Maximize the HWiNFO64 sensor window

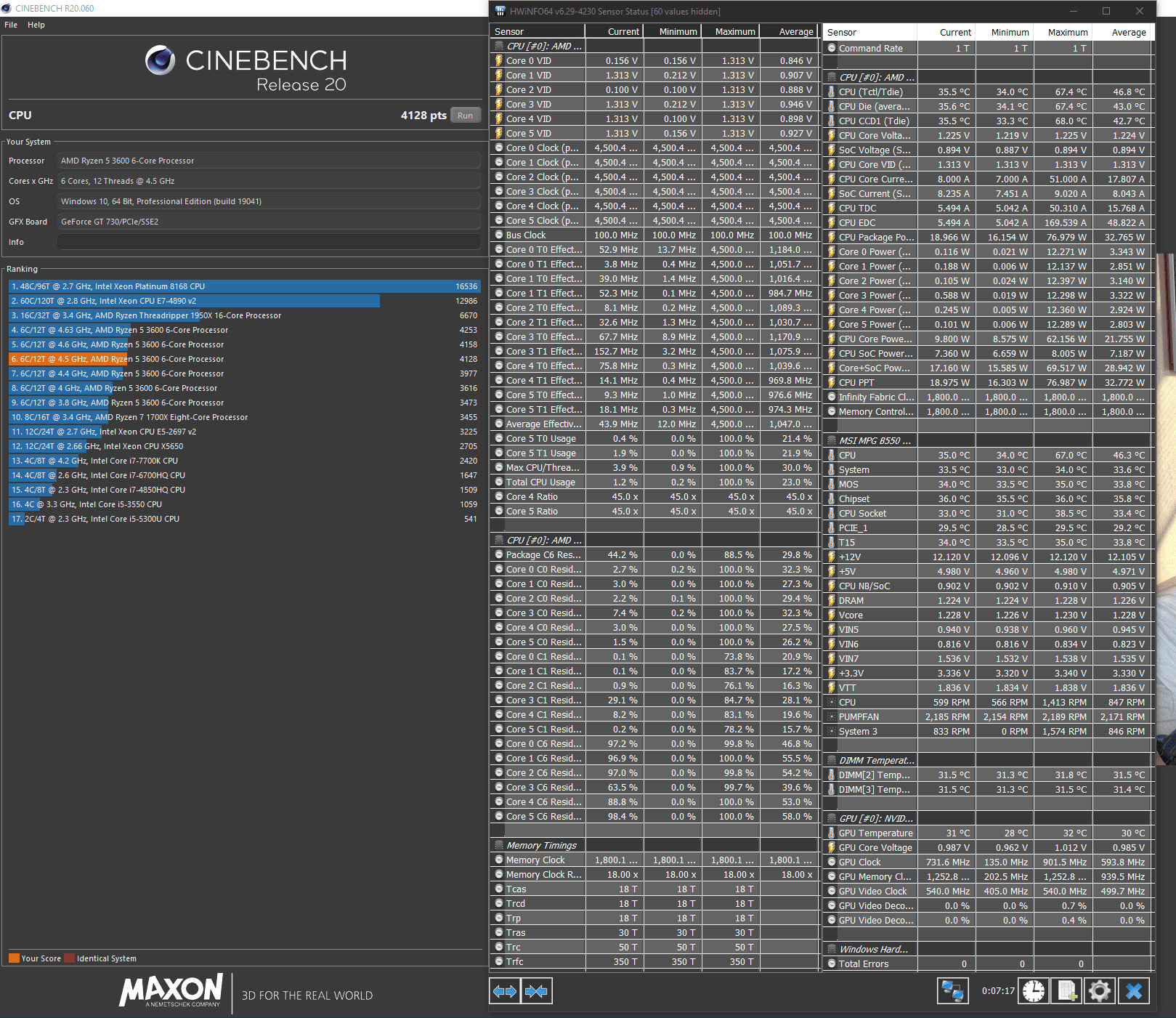click(x=1106, y=11)
